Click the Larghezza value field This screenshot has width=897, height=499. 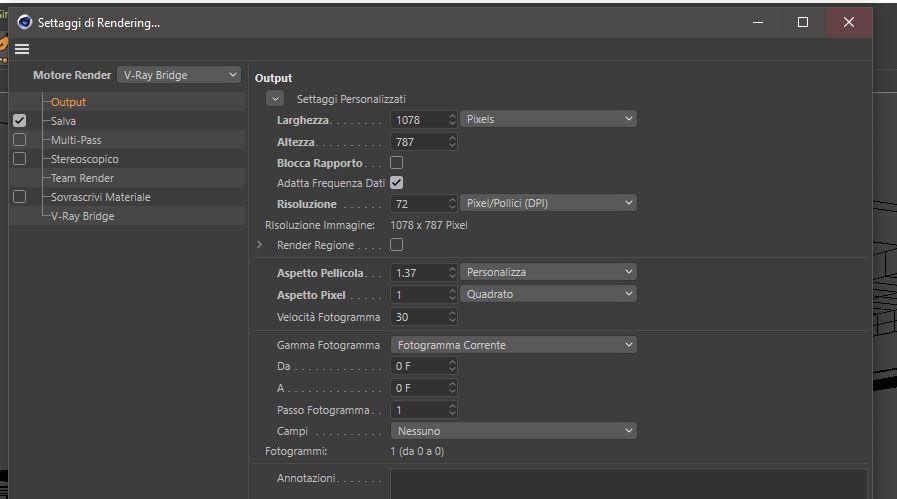(419, 120)
